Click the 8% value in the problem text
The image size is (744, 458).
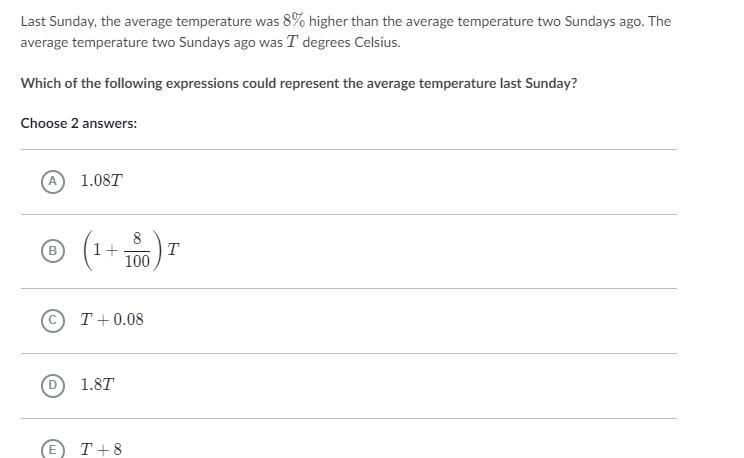click(x=293, y=21)
